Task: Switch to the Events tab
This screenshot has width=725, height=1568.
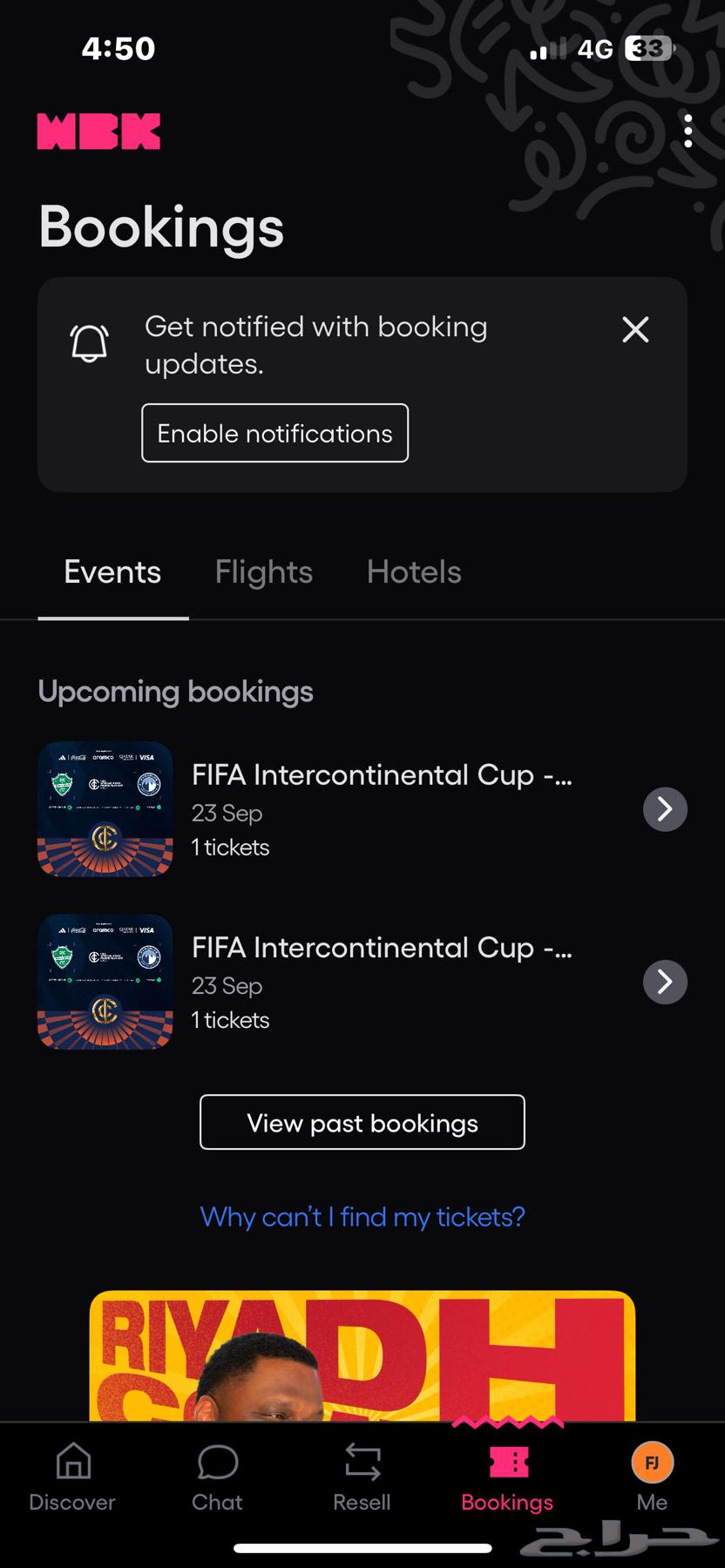Action: tap(112, 572)
